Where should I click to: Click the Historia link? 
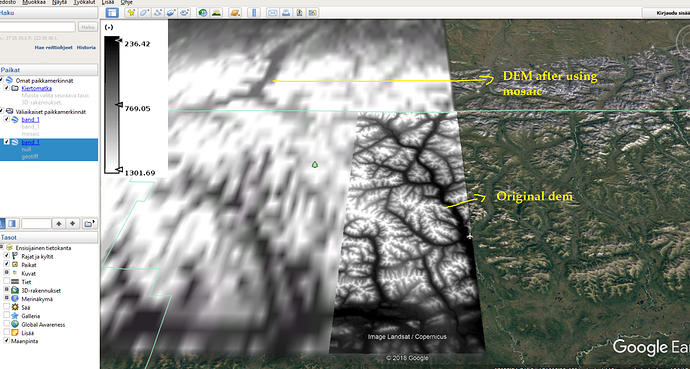point(86,47)
